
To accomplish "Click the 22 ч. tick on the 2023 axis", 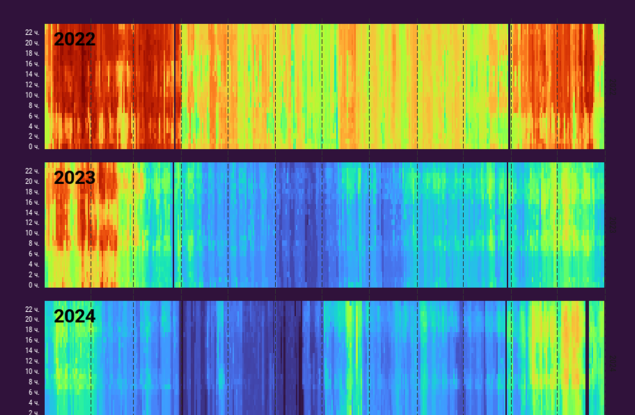I will coord(33,170).
